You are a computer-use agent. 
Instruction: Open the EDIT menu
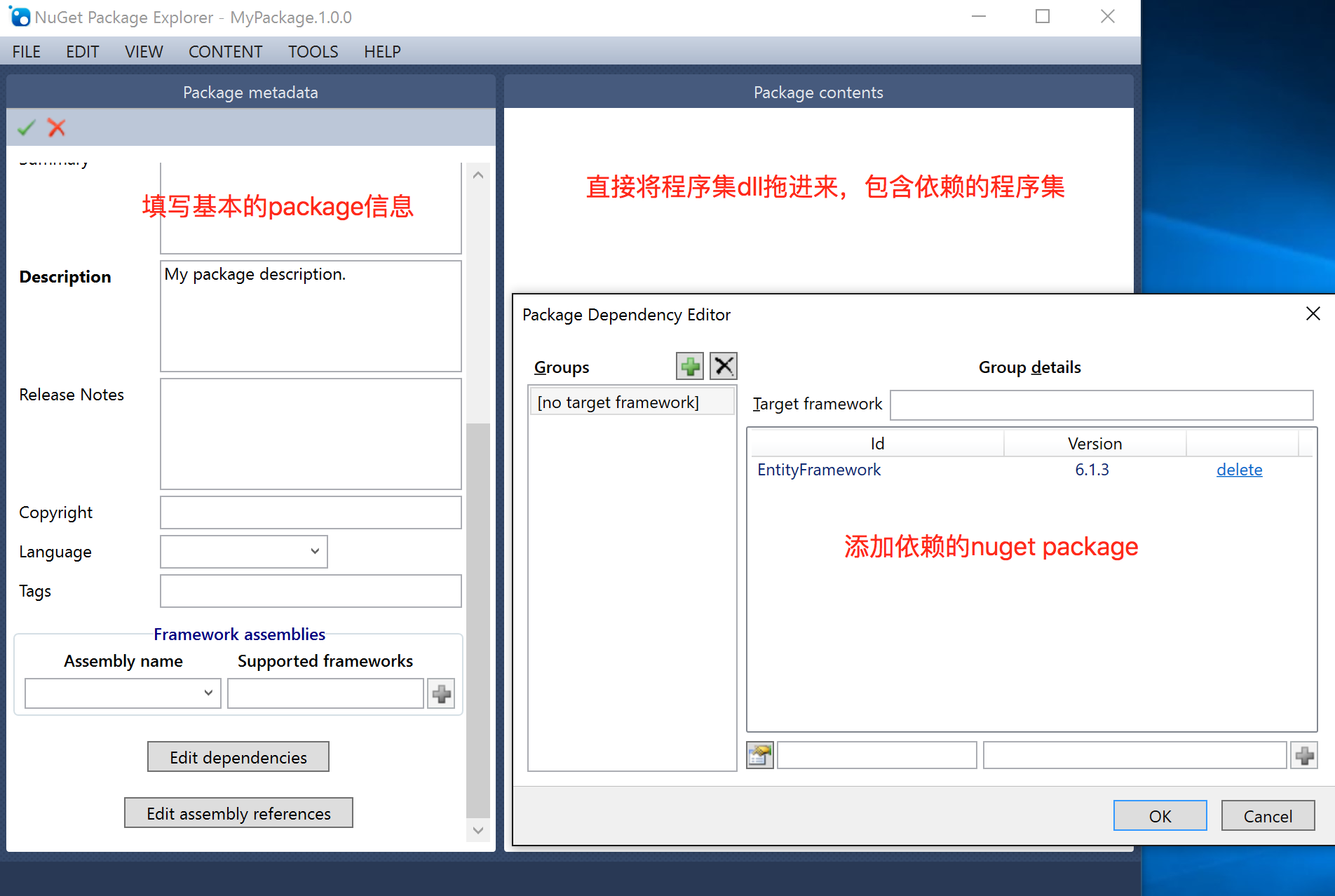pos(83,52)
